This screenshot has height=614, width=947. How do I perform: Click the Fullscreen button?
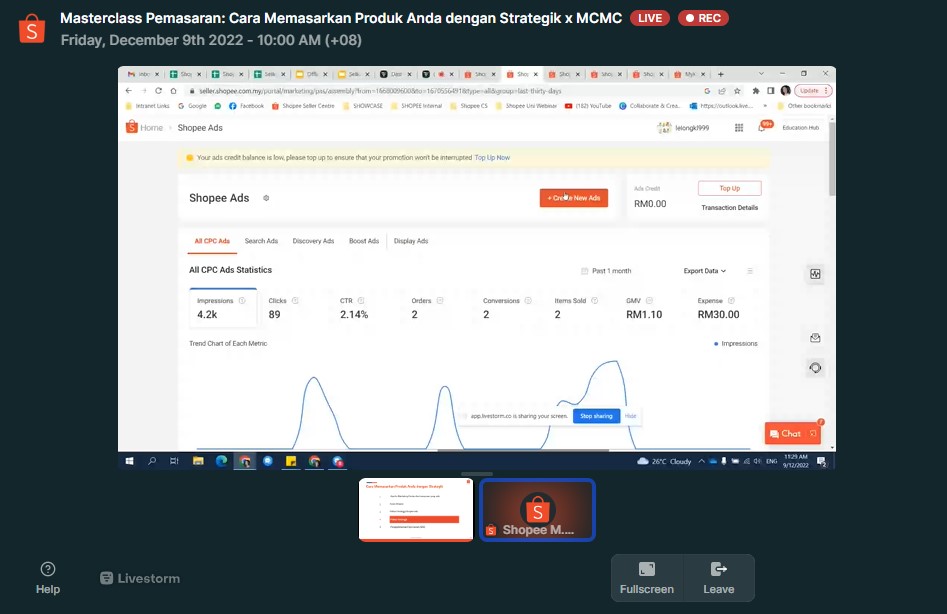point(647,578)
